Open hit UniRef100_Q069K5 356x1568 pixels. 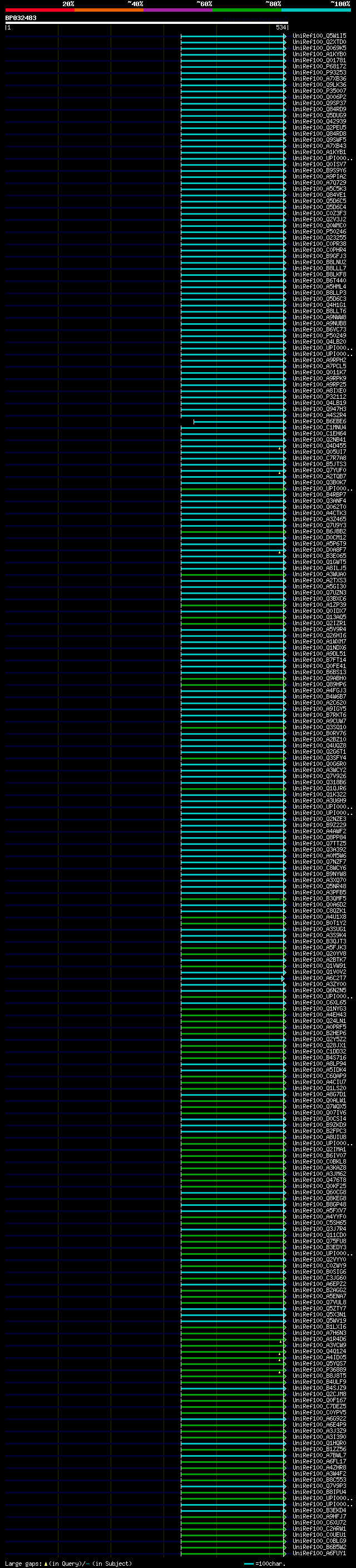coord(319,48)
